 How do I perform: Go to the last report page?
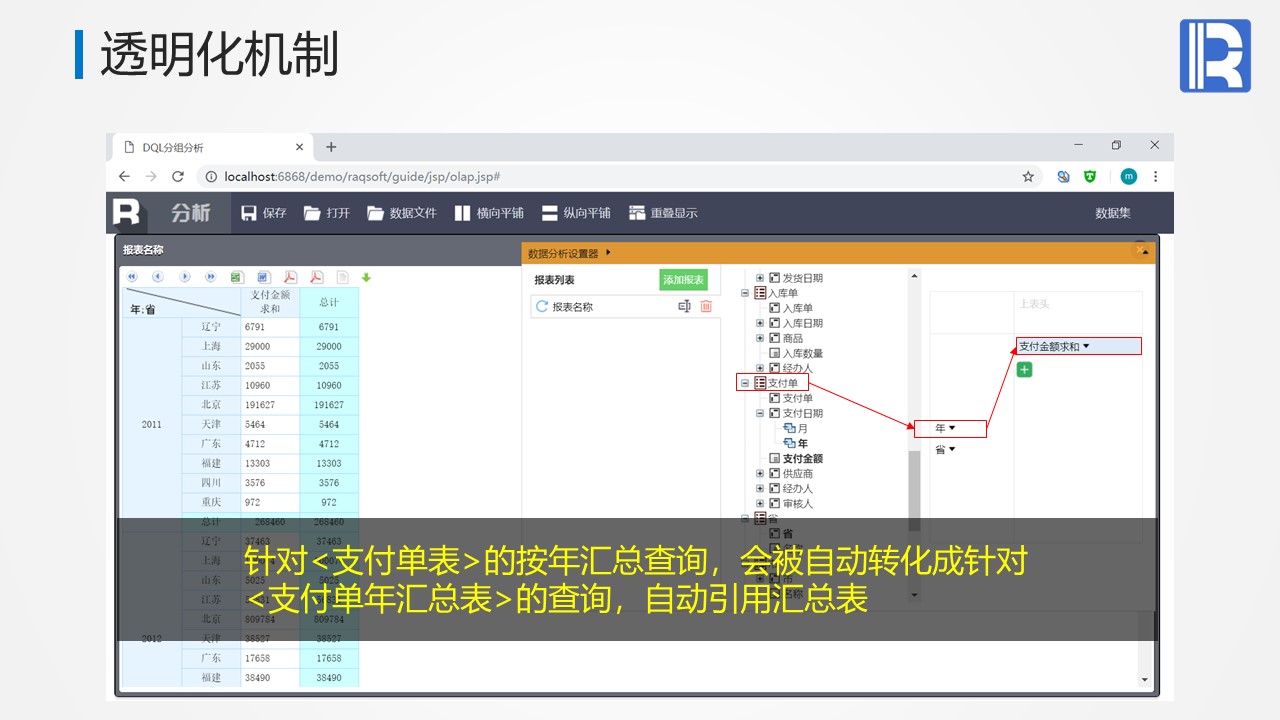click(210, 277)
